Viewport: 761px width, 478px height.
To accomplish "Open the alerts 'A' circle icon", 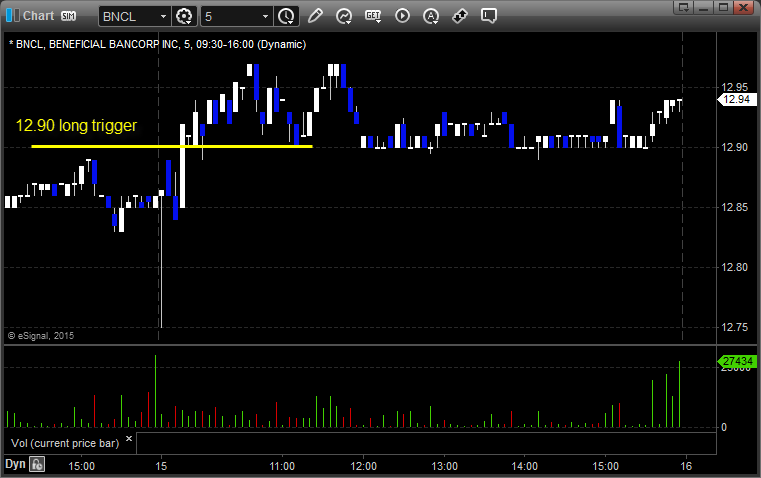I will (x=431, y=16).
